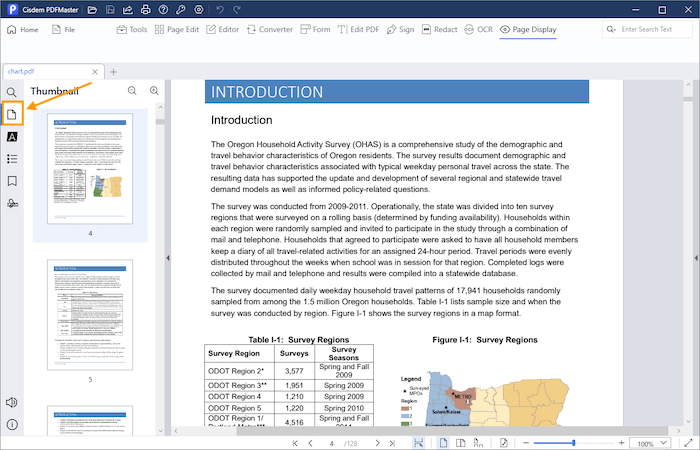700x450 pixels.
Task: Zoom out thumbnails with minus magnifier
Action: point(132,91)
